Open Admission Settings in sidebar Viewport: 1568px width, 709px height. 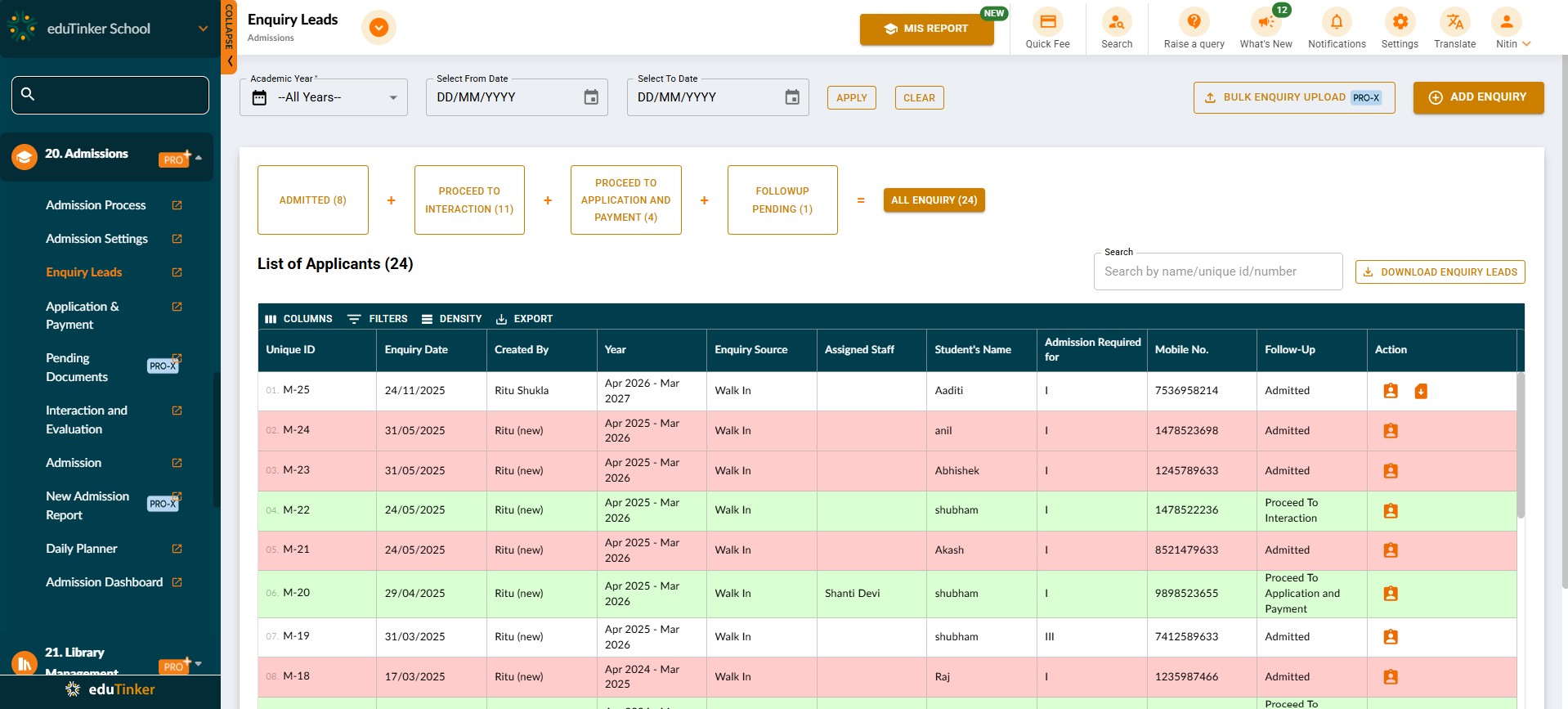tap(96, 239)
